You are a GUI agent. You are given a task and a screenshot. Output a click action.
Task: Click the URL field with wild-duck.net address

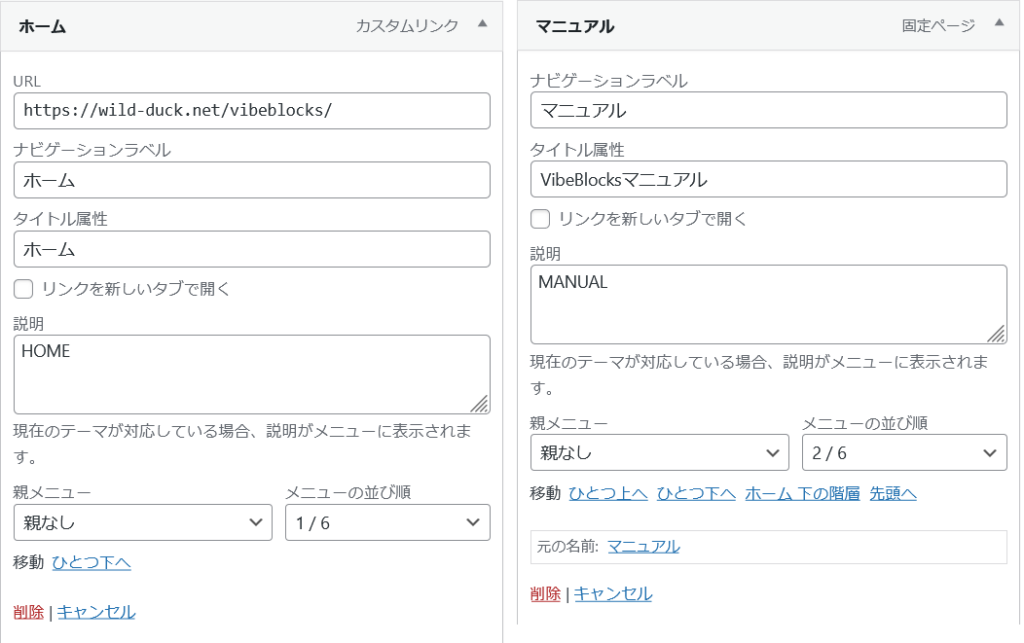(x=251, y=110)
